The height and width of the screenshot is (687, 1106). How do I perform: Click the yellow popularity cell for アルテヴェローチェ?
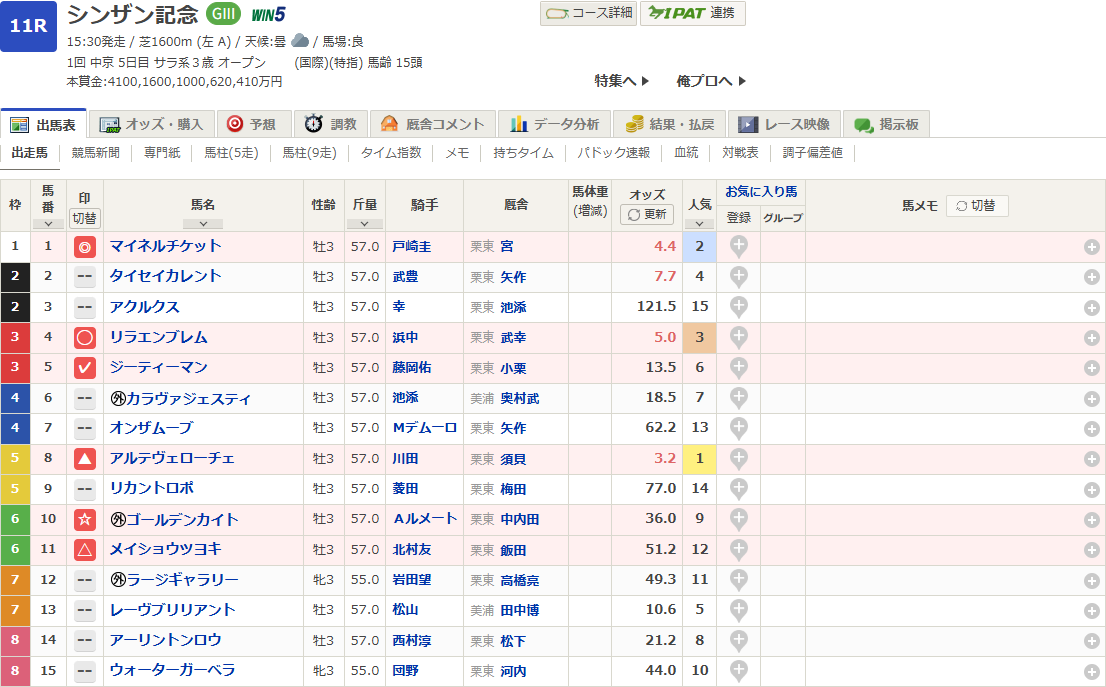(699, 459)
